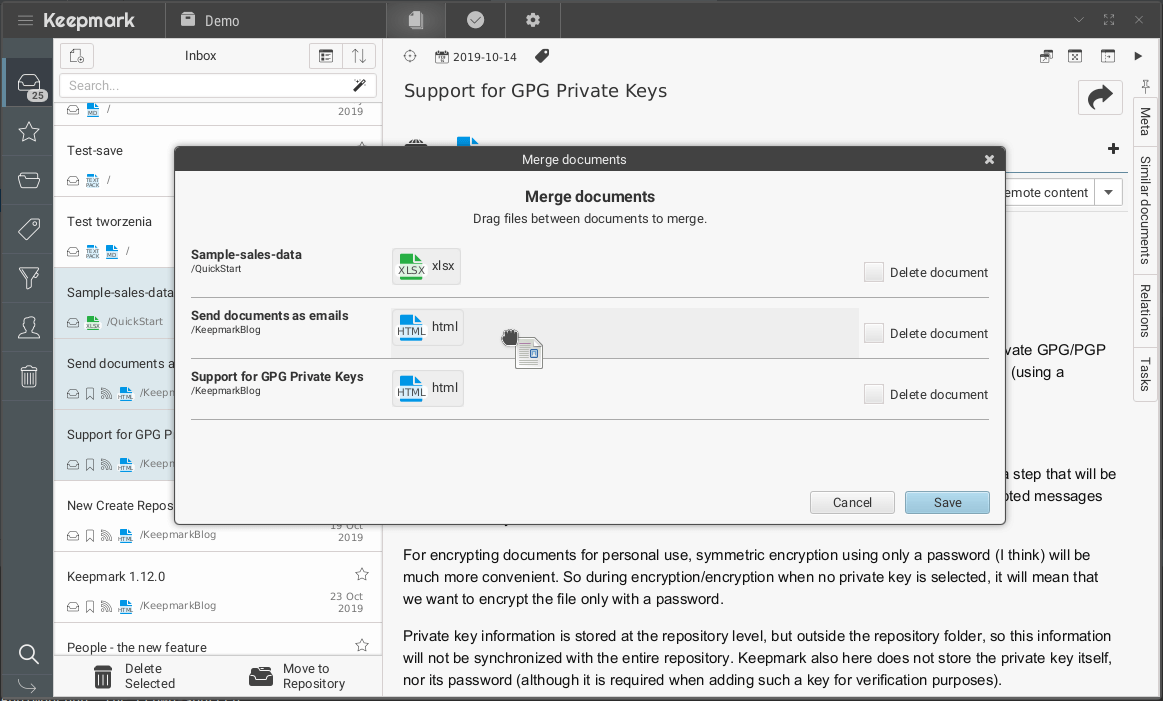
Task: Click the share arrow button
Action: 1100,97
